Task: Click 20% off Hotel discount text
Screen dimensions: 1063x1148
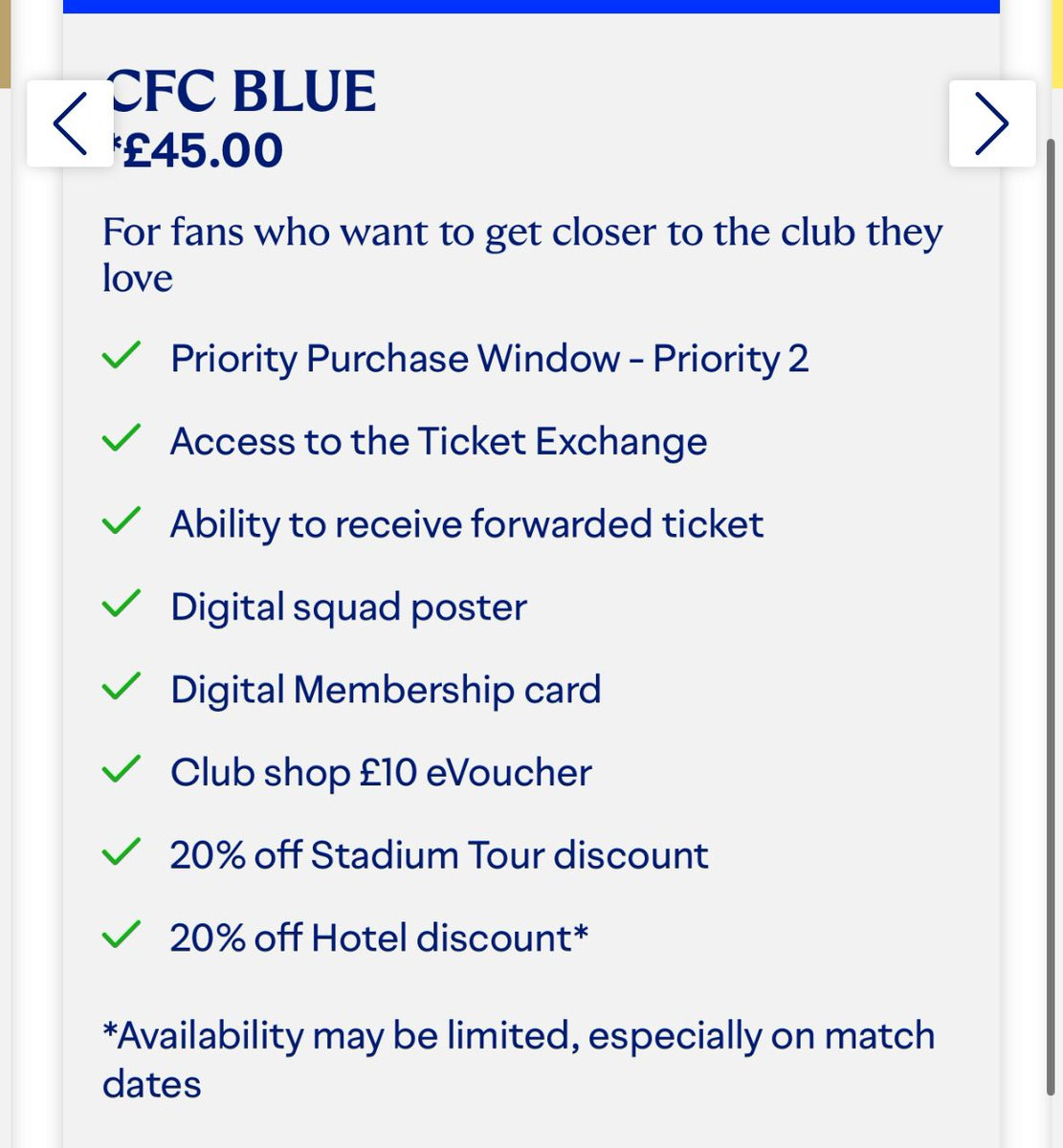Action: [379, 938]
